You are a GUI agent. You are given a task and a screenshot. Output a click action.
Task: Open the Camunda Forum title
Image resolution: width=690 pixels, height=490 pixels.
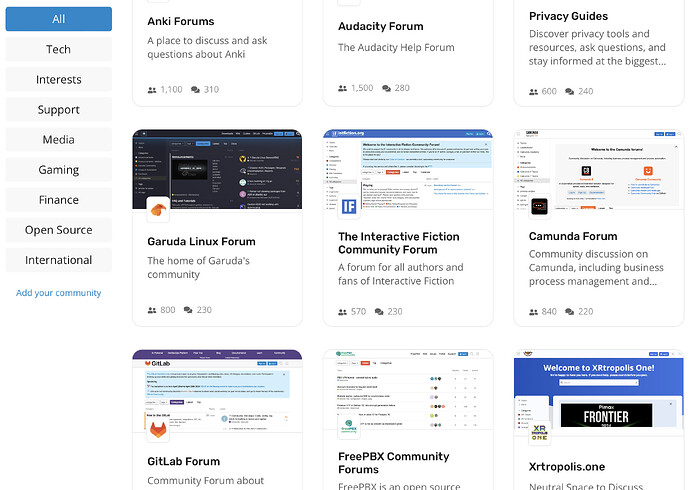[x=573, y=236]
